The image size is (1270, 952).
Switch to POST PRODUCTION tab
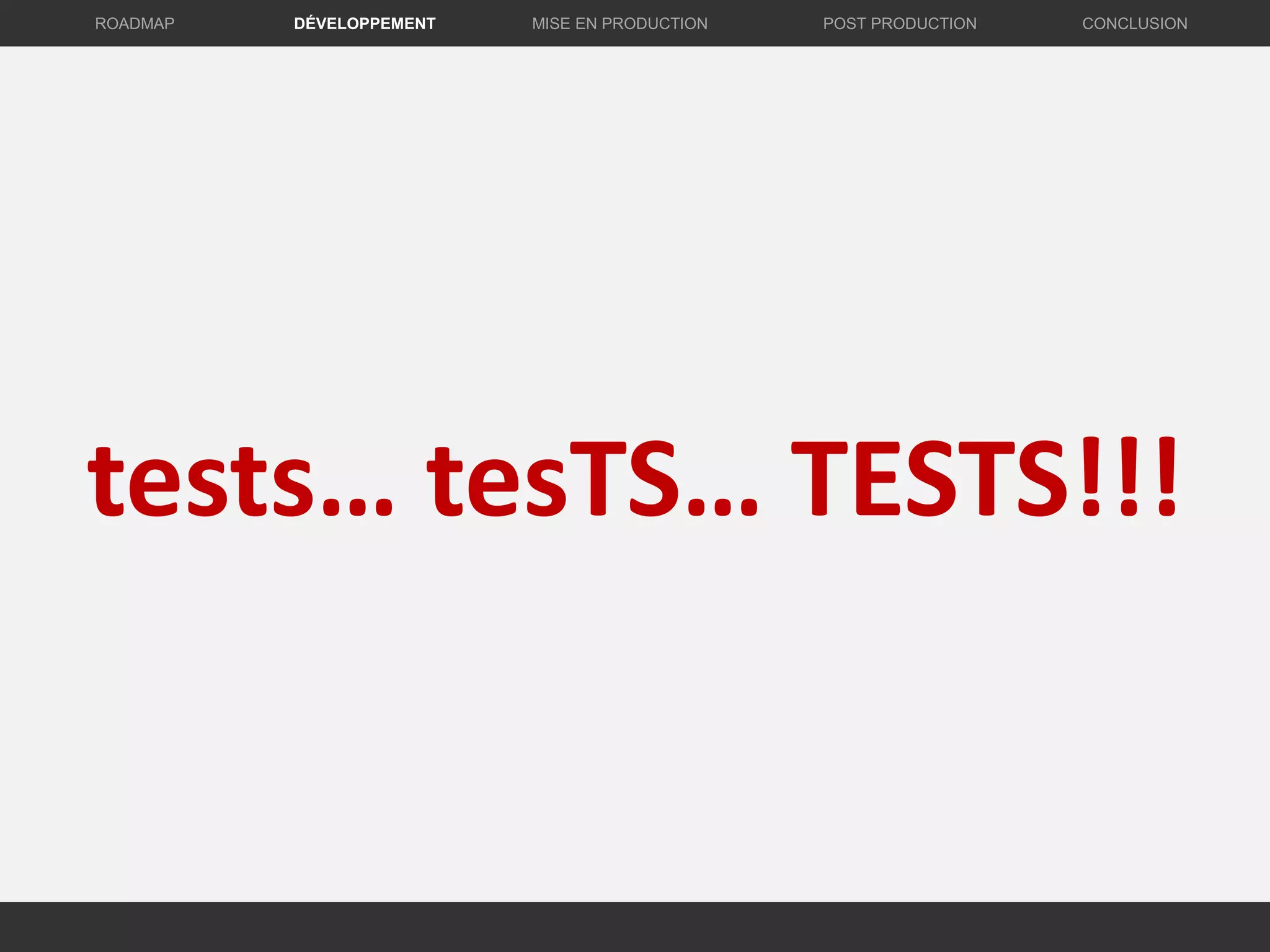click(900, 24)
